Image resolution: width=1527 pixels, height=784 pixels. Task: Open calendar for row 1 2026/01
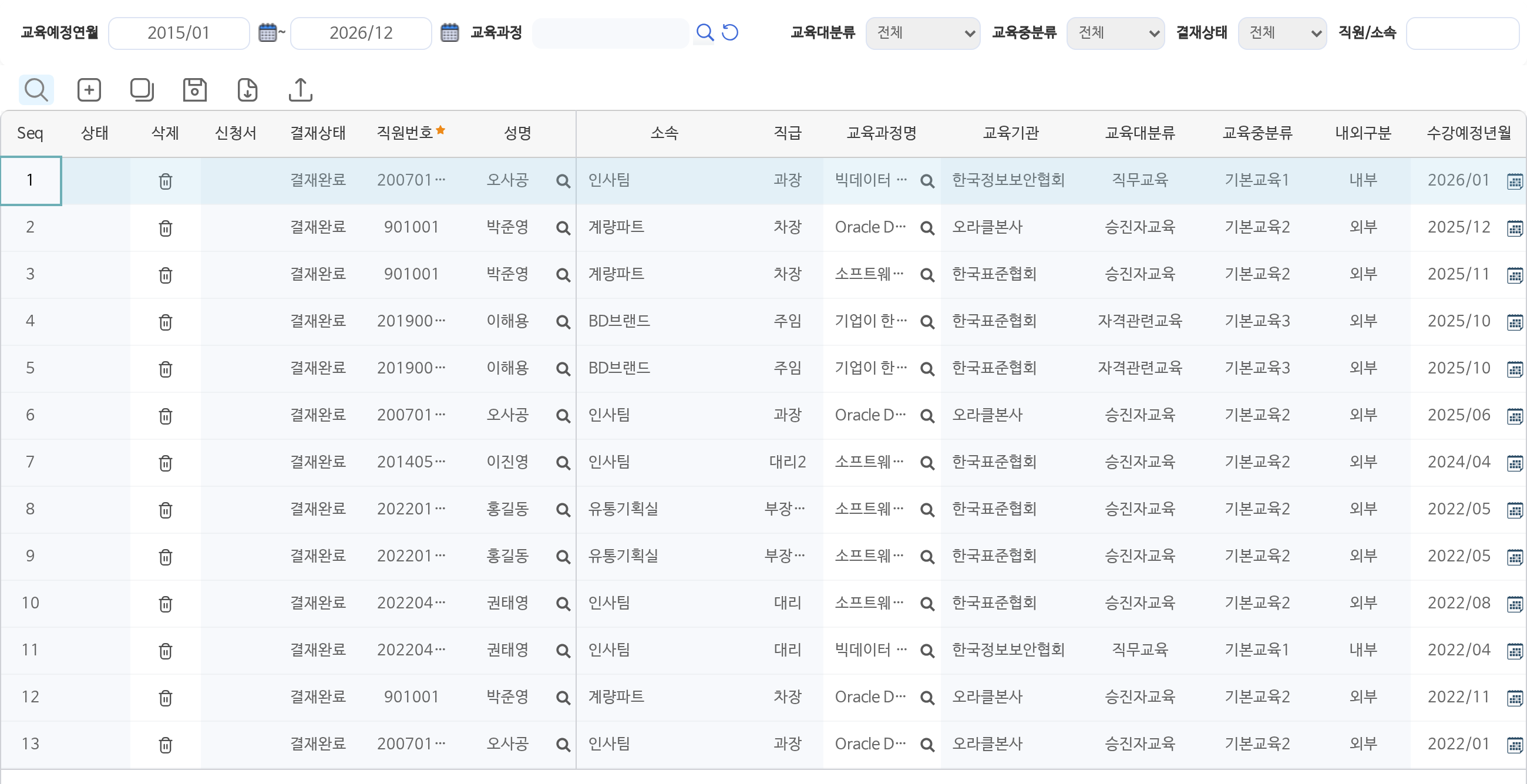tap(1515, 181)
